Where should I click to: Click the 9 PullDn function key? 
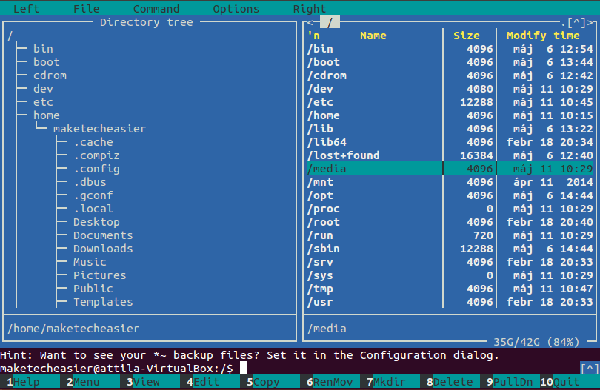tap(510, 382)
